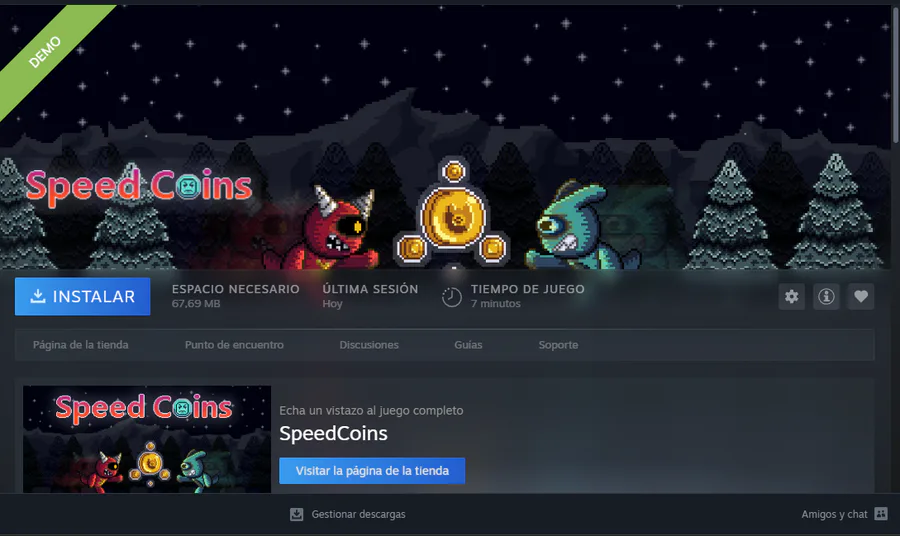Click the download tray icon in the bottom bar
900x536 pixels.
[x=296, y=514]
